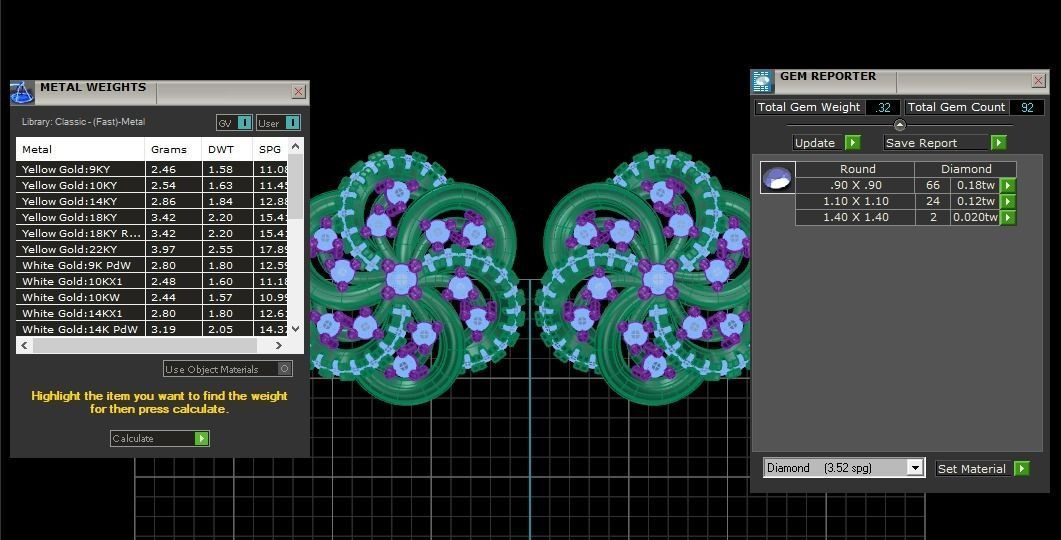
Task: Select the Yellow Gold:22KY row
Action: (152, 249)
